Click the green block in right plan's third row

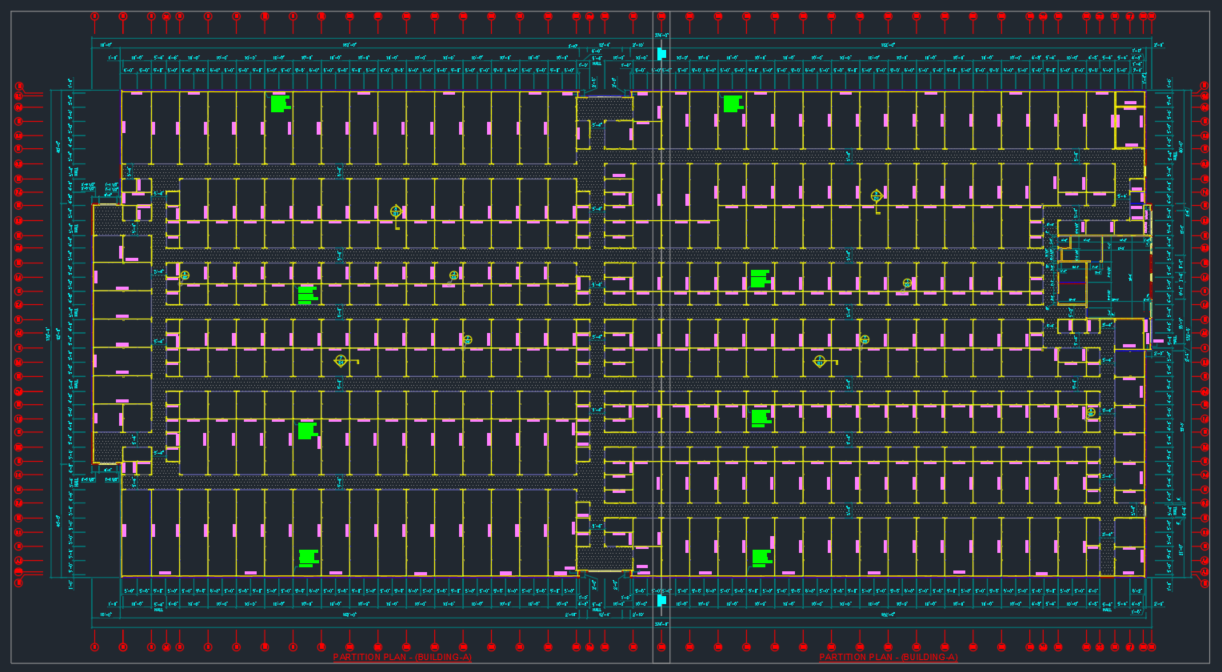tap(760, 279)
